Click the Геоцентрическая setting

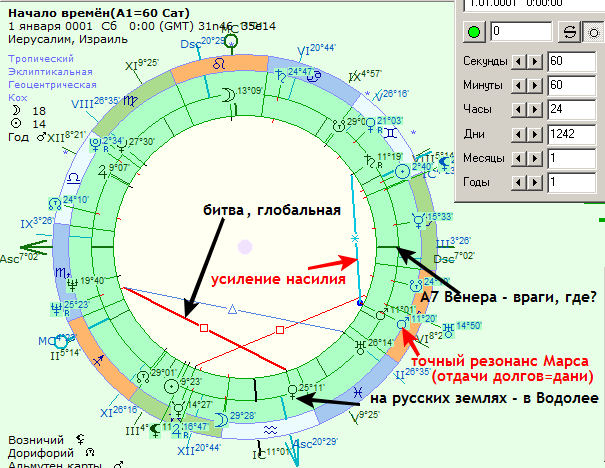[52, 85]
